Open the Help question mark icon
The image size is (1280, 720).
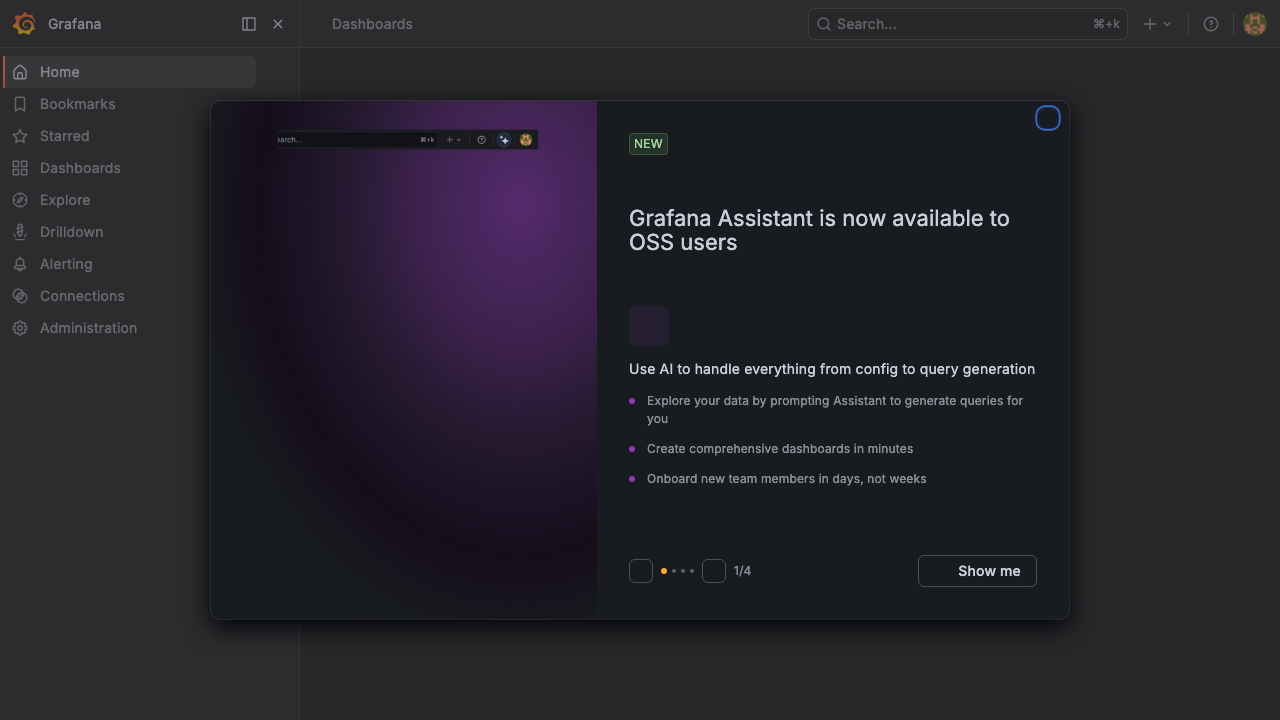pyautogui.click(x=1211, y=24)
